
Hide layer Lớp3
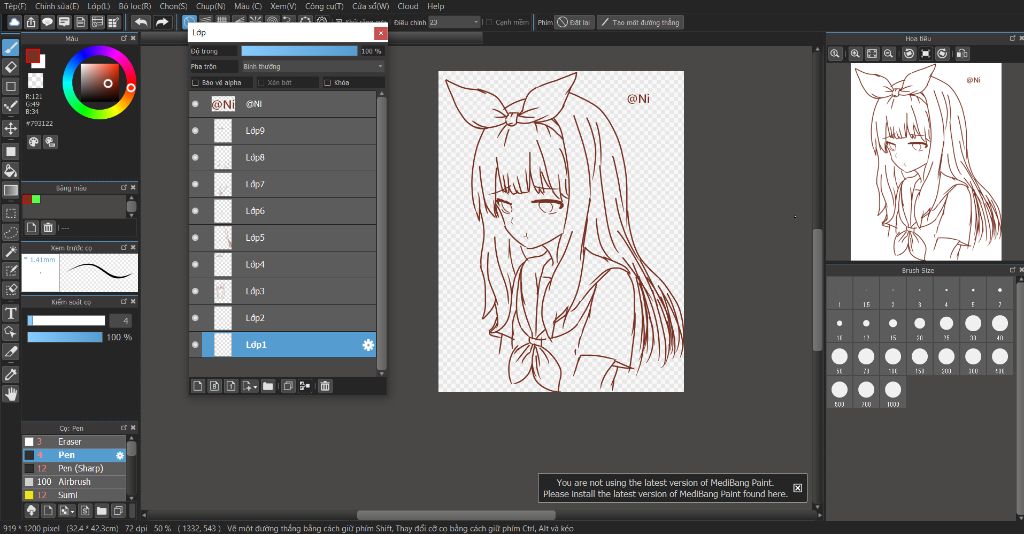[x=195, y=291]
